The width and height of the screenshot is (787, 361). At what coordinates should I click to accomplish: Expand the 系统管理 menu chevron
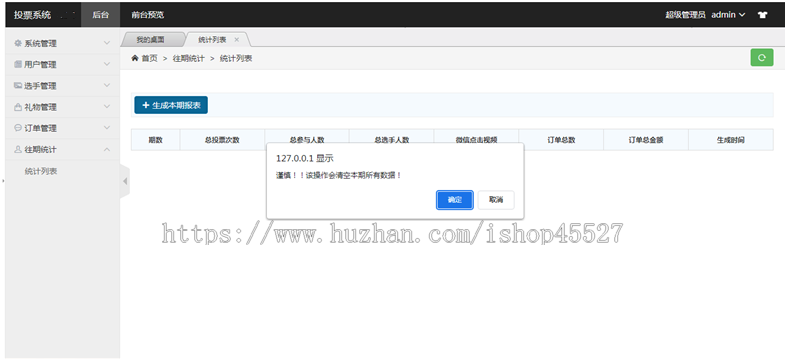[107, 43]
